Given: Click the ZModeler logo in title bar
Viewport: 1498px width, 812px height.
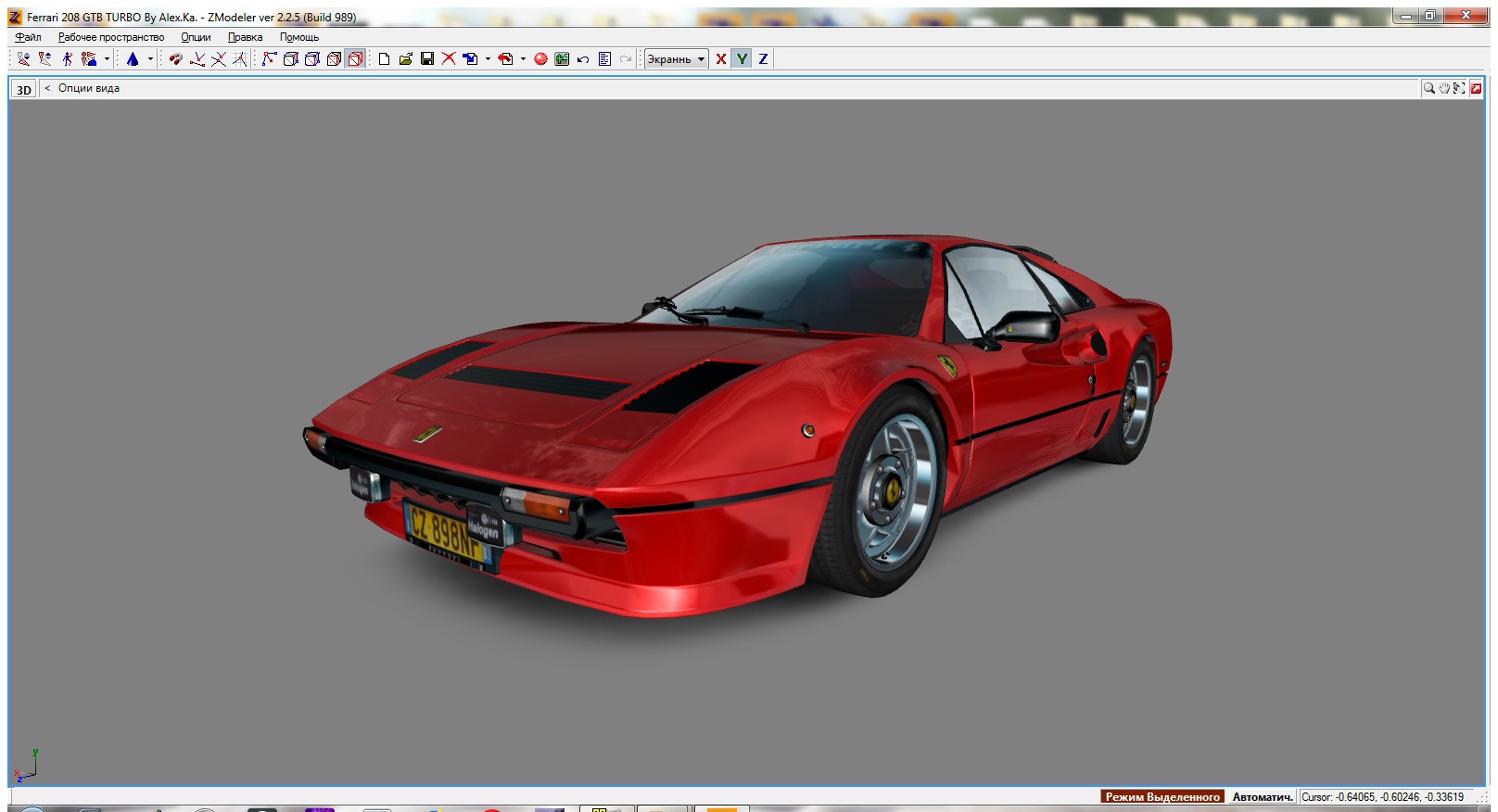Looking at the screenshot, I should click(x=15, y=17).
